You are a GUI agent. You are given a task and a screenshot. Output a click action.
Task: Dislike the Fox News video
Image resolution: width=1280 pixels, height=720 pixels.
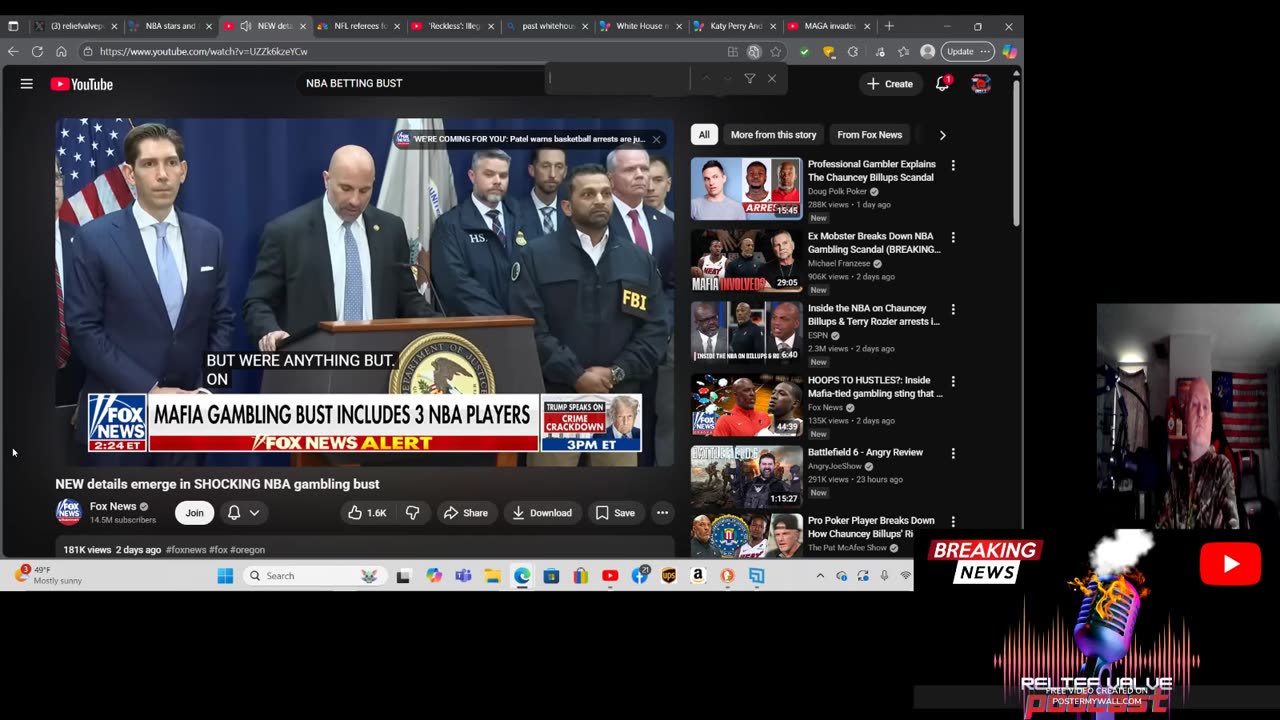[412, 513]
